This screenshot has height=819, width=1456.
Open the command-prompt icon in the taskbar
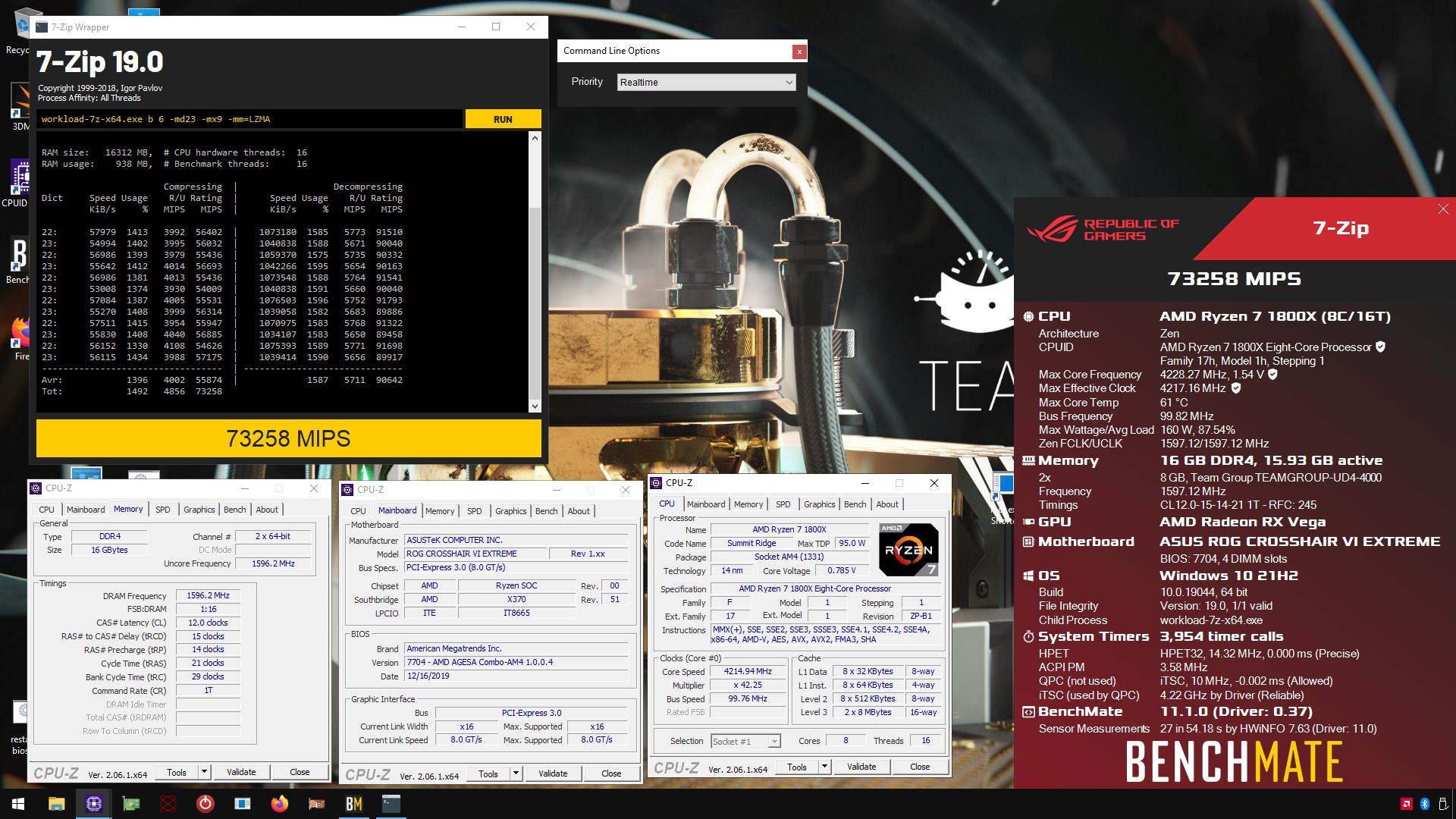(391, 804)
